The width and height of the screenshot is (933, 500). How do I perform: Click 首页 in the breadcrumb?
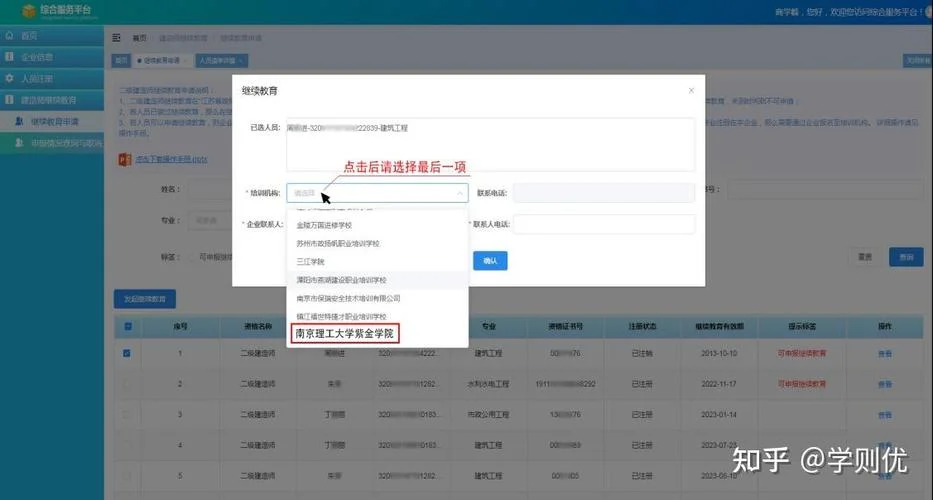pyautogui.click(x=139, y=38)
